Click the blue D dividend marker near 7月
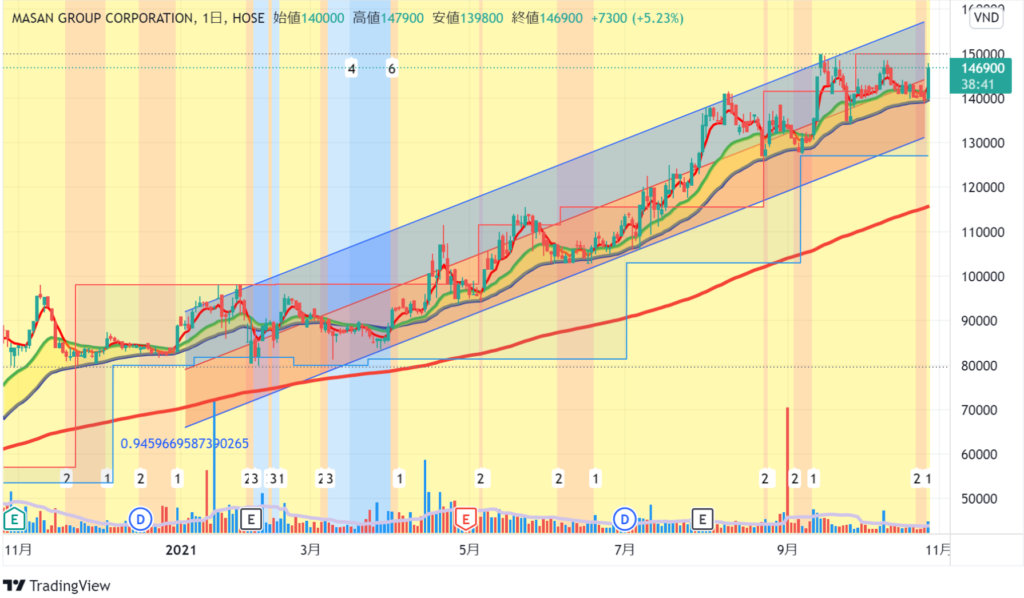 tap(625, 520)
